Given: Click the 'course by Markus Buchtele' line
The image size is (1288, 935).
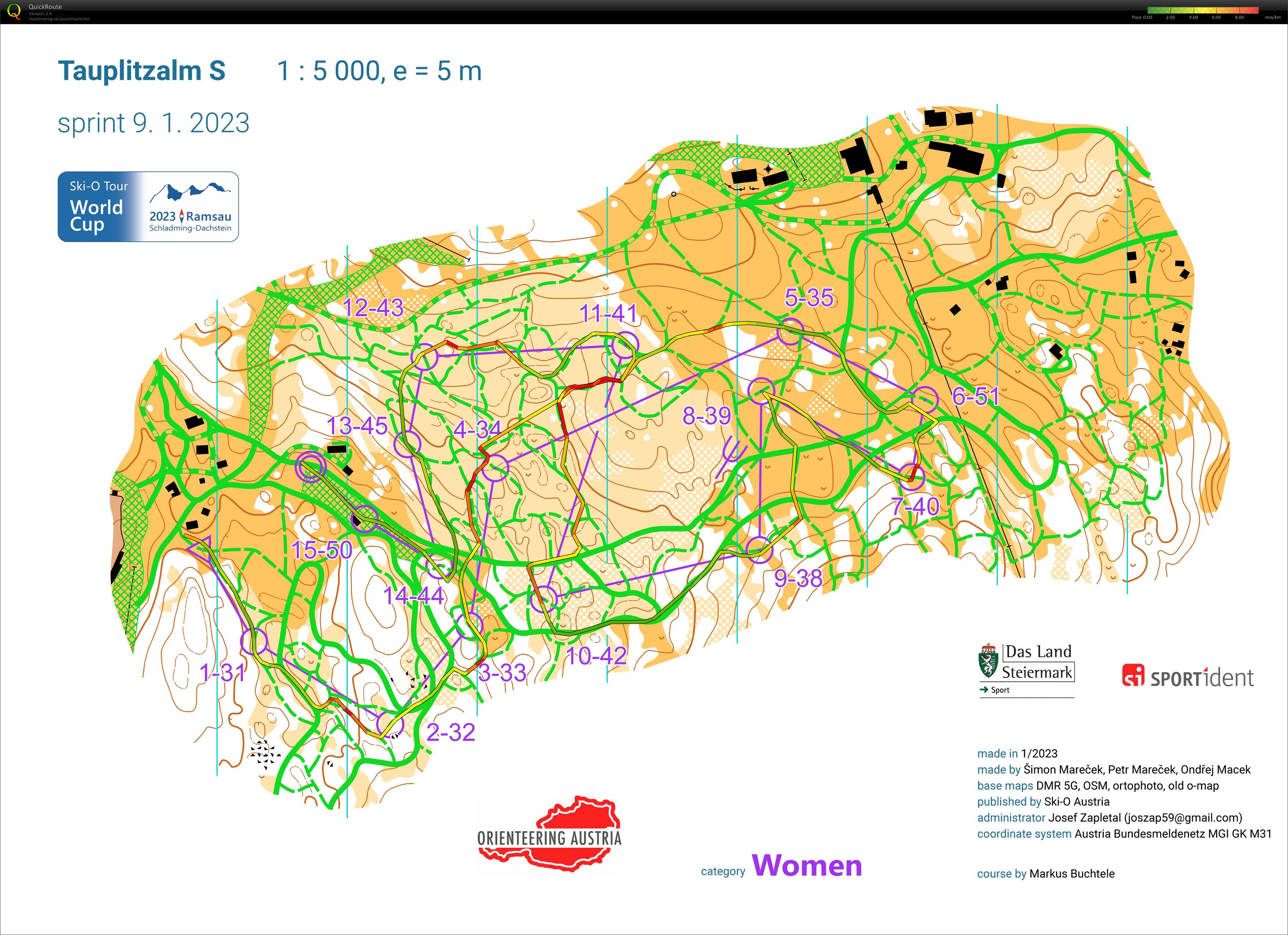Looking at the screenshot, I should click(x=1045, y=874).
